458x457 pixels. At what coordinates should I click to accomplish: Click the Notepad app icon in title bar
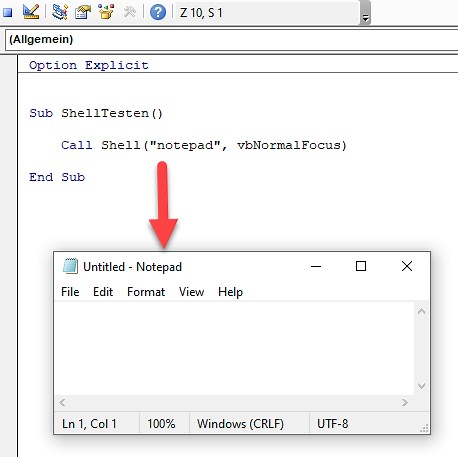70,266
